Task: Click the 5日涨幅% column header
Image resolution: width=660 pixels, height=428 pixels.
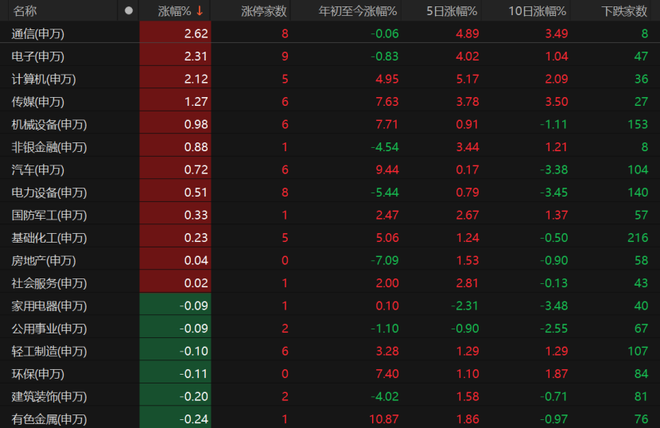Action: click(452, 11)
